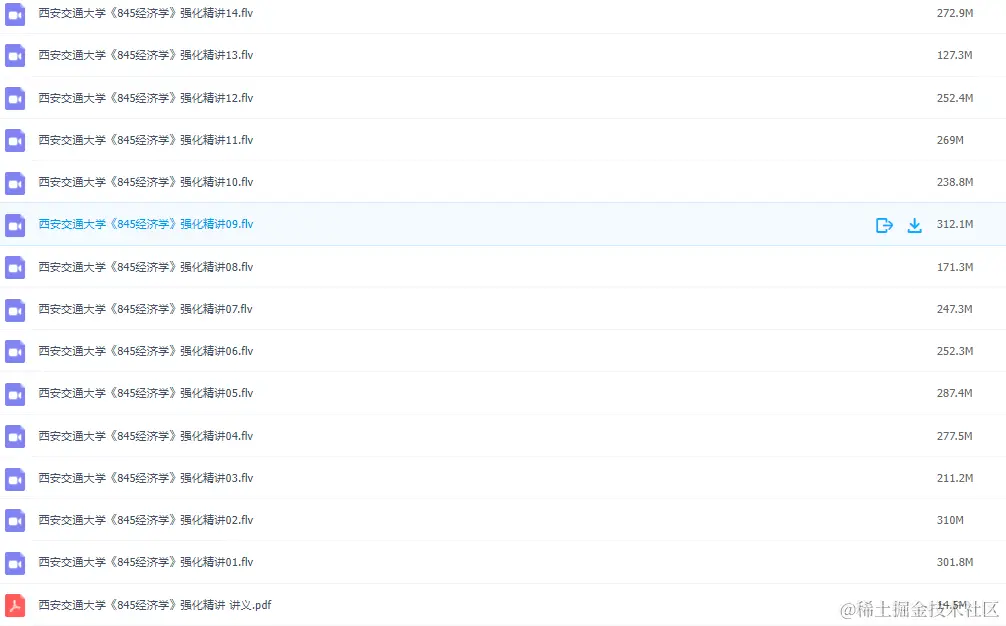Select file name 强化精讲03.flv

(x=146, y=478)
